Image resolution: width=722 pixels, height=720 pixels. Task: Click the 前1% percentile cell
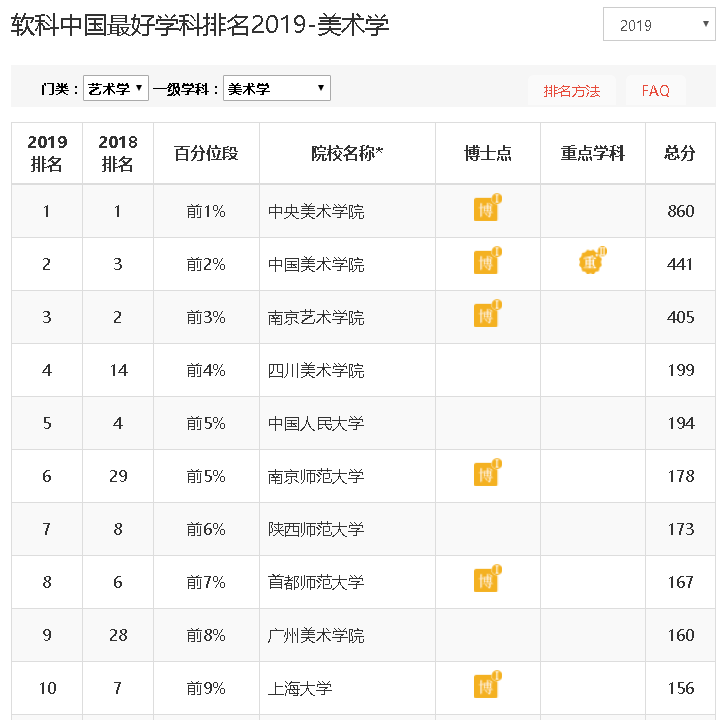pyautogui.click(x=206, y=211)
